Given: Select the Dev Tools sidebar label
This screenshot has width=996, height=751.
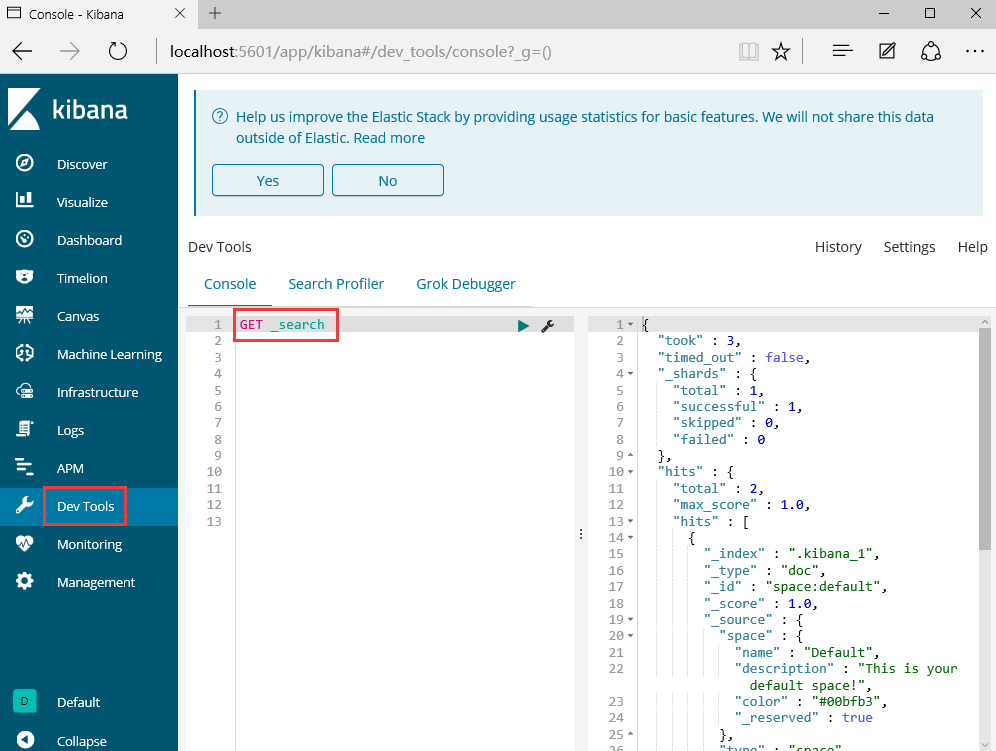Looking at the screenshot, I should pyautogui.click(x=85, y=506).
